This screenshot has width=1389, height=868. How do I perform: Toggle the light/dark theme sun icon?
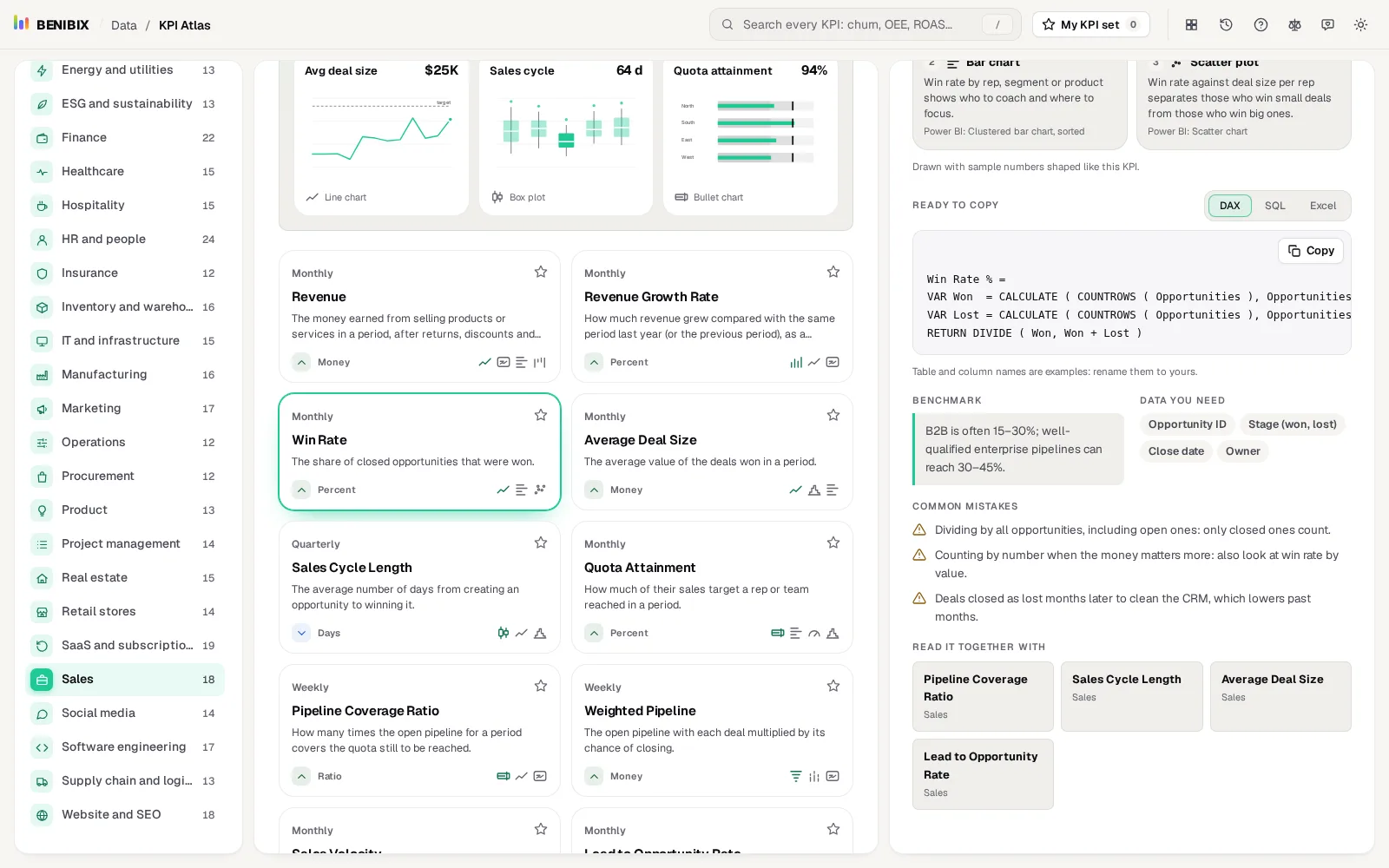coord(1360,25)
